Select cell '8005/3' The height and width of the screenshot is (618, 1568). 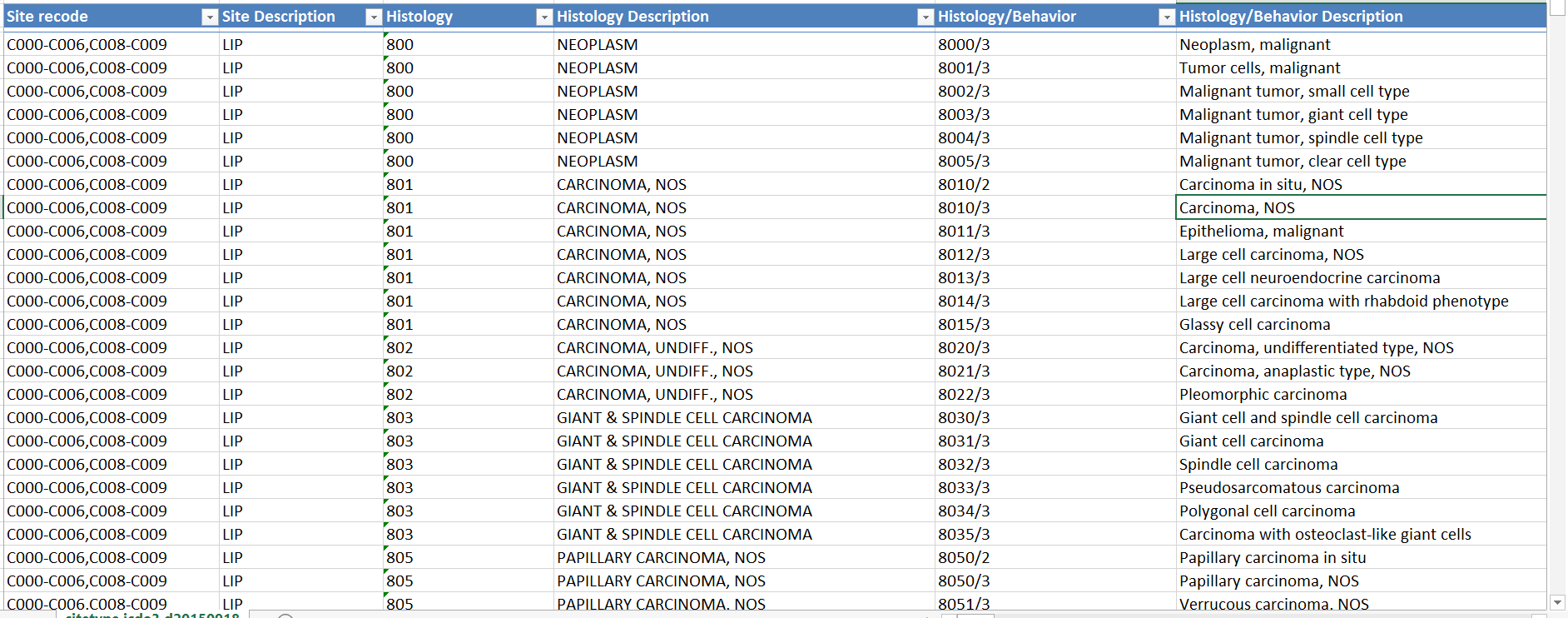[x=1055, y=161]
